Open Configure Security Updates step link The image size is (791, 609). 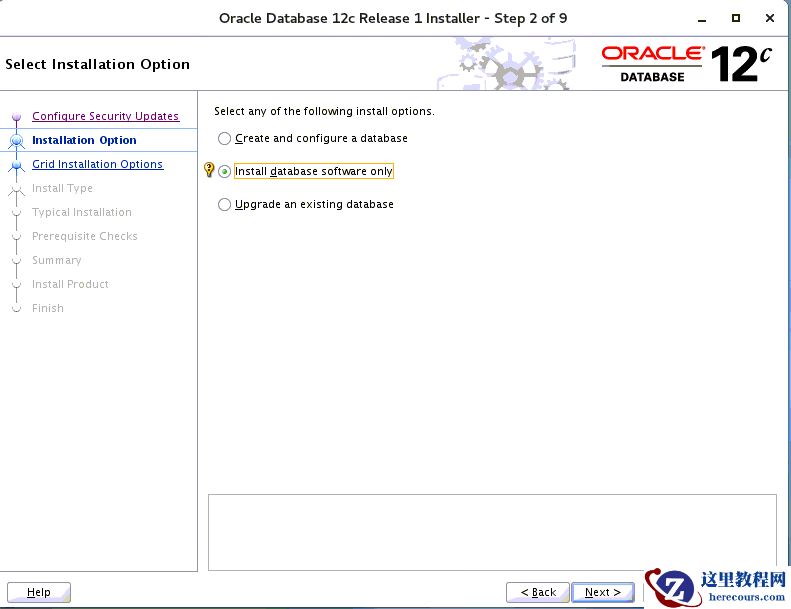105,116
